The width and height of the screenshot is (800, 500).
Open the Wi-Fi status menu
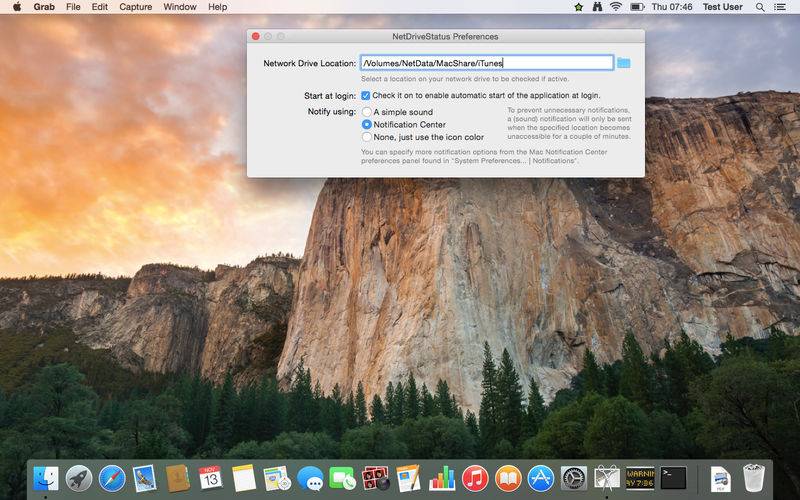coord(616,7)
